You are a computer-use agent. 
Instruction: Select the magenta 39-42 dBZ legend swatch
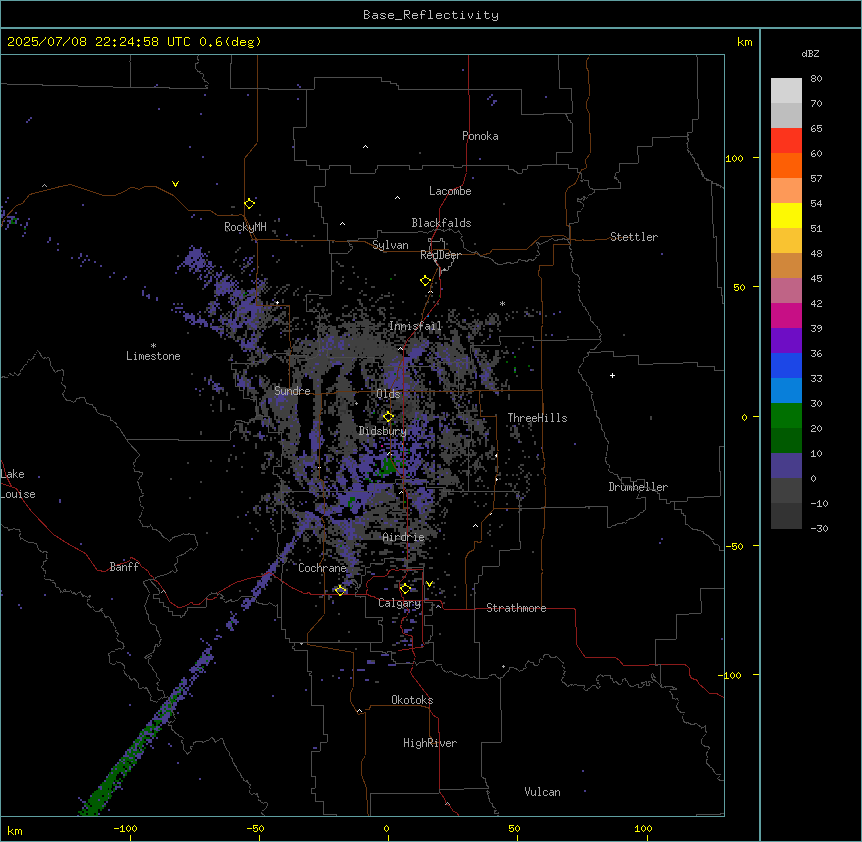coord(786,315)
